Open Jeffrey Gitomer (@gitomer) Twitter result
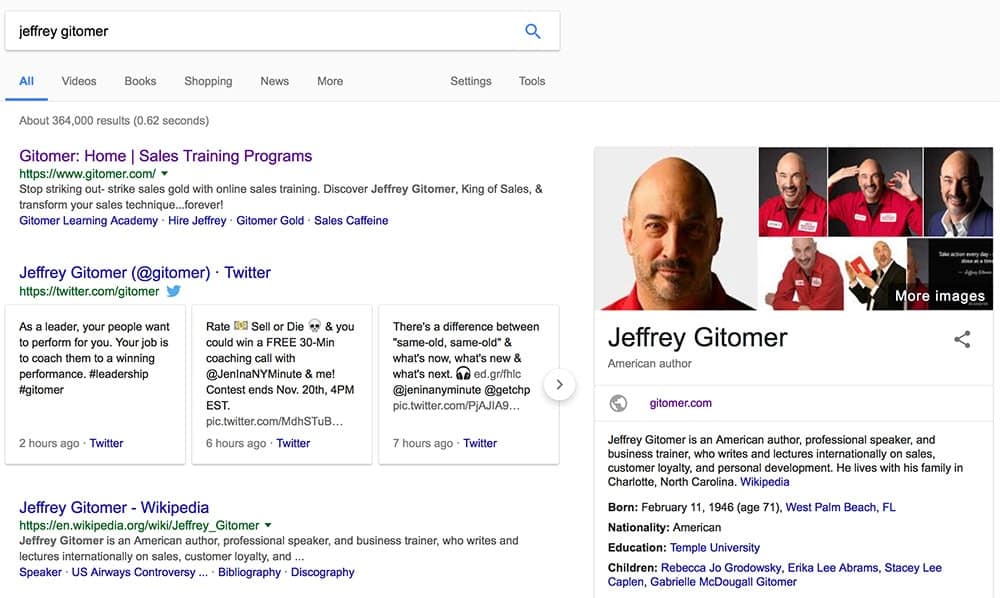 (x=145, y=273)
